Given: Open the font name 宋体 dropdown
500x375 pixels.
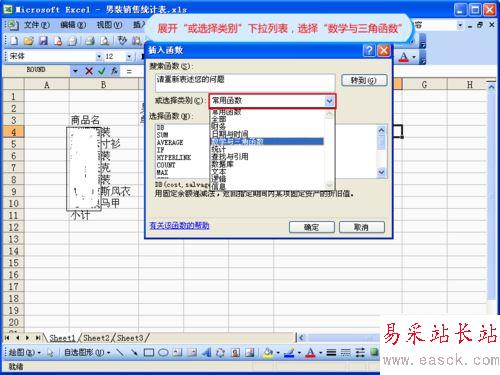Looking at the screenshot, I should click(x=99, y=57).
